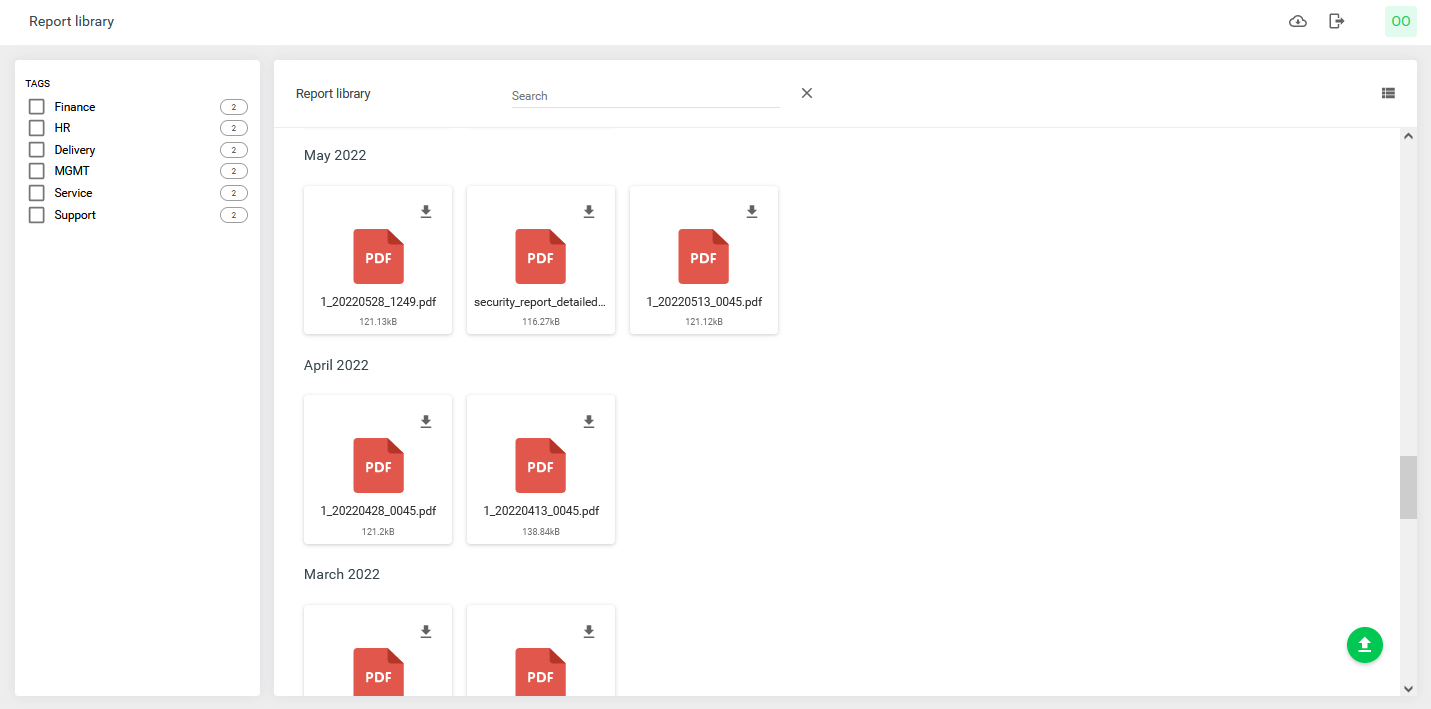Viewport: 1431px width, 709px height.
Task: Toggle the Service tag filter on
Action: (x=35, y=192)
